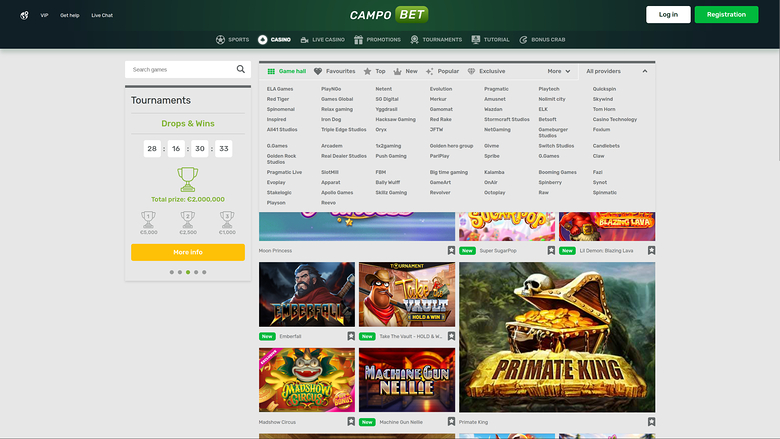This screenshot has height=439, width=780.
Task: Filter by Push Gaming provider
Action: pyautogui.click(x=390, y=156)
